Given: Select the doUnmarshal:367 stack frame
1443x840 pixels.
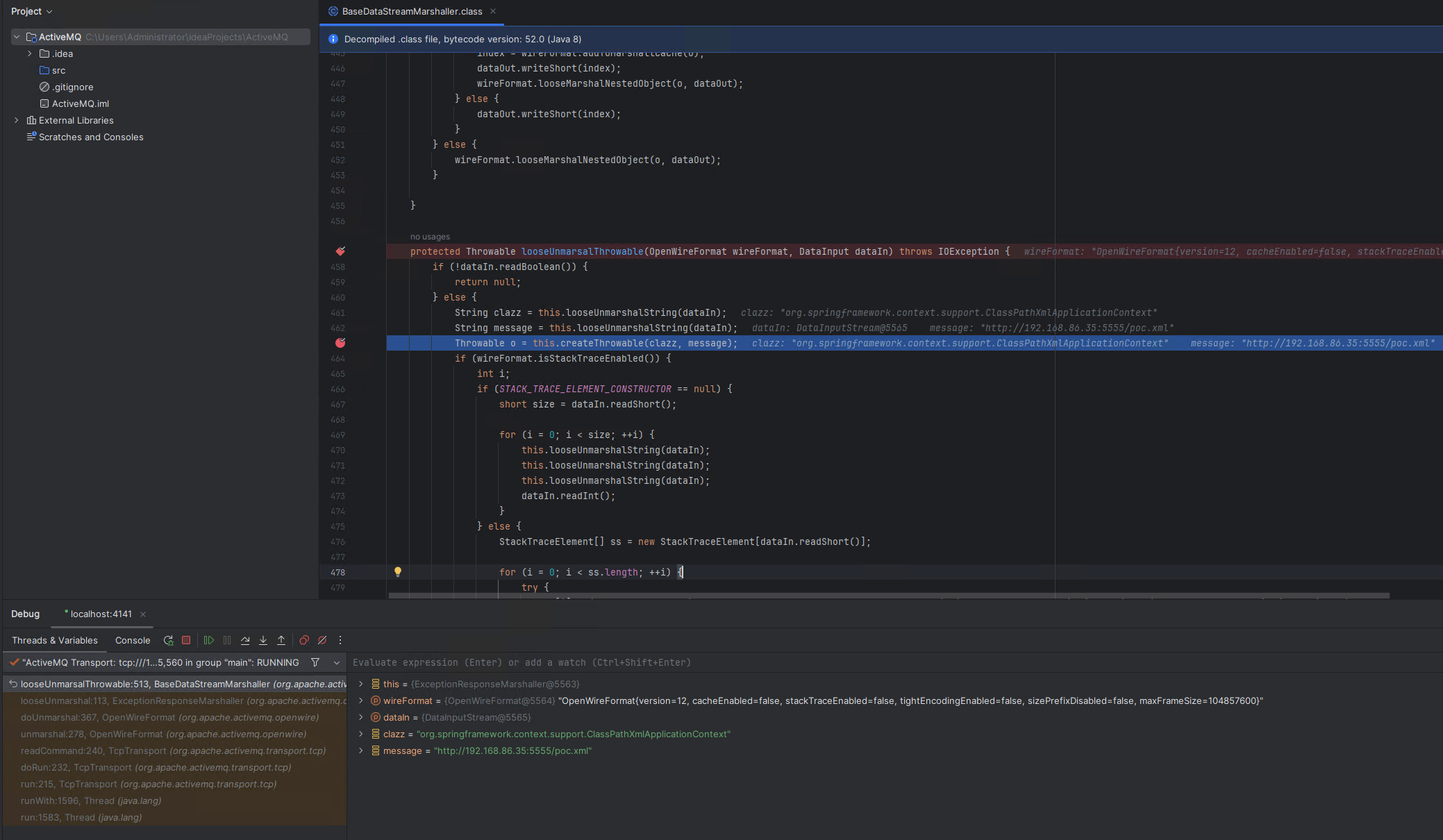Looking at the screenshot, I should pos(169,717).
